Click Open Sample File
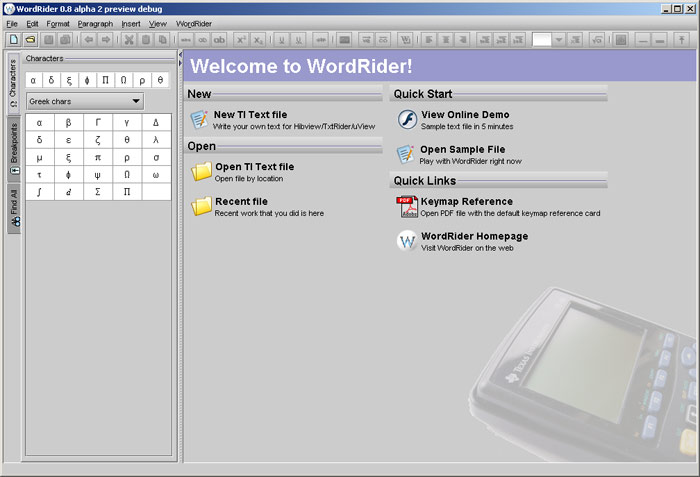Screen dimensions: 700x477 tap(462, 150)
